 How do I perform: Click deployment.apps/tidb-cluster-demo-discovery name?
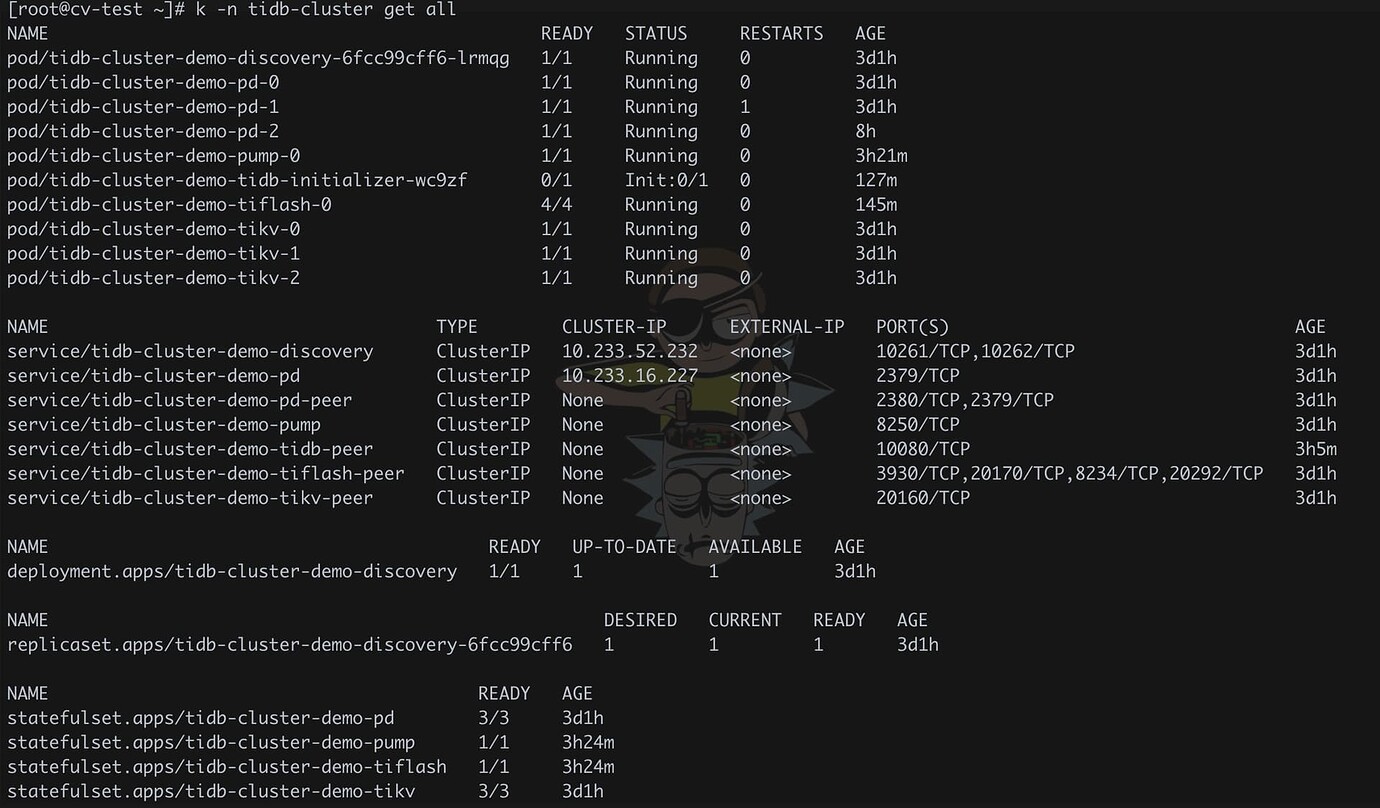(x=232, y=572)
